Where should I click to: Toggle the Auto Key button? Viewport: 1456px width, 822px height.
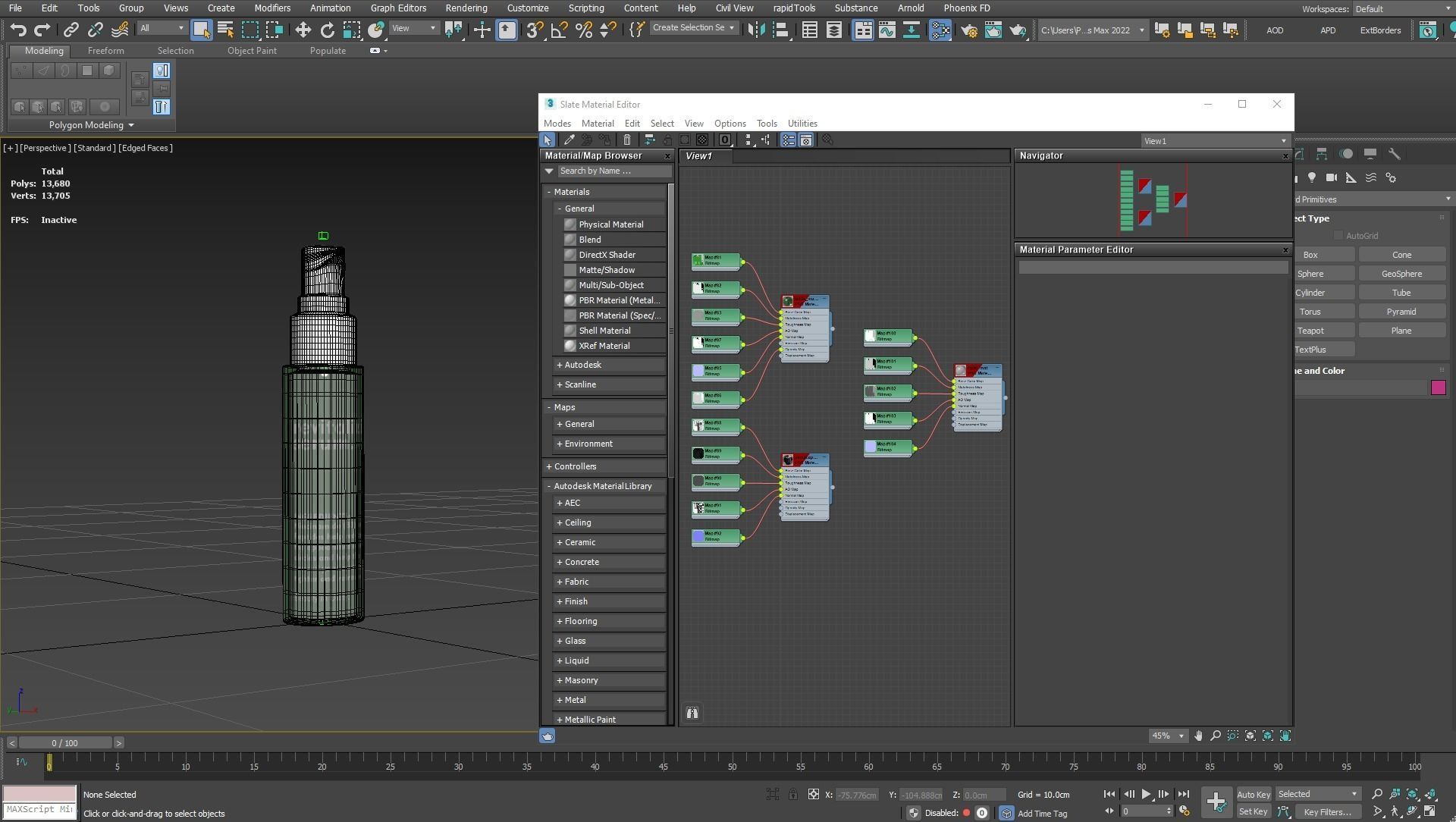pyautogui.click(x=1253, y=795)
